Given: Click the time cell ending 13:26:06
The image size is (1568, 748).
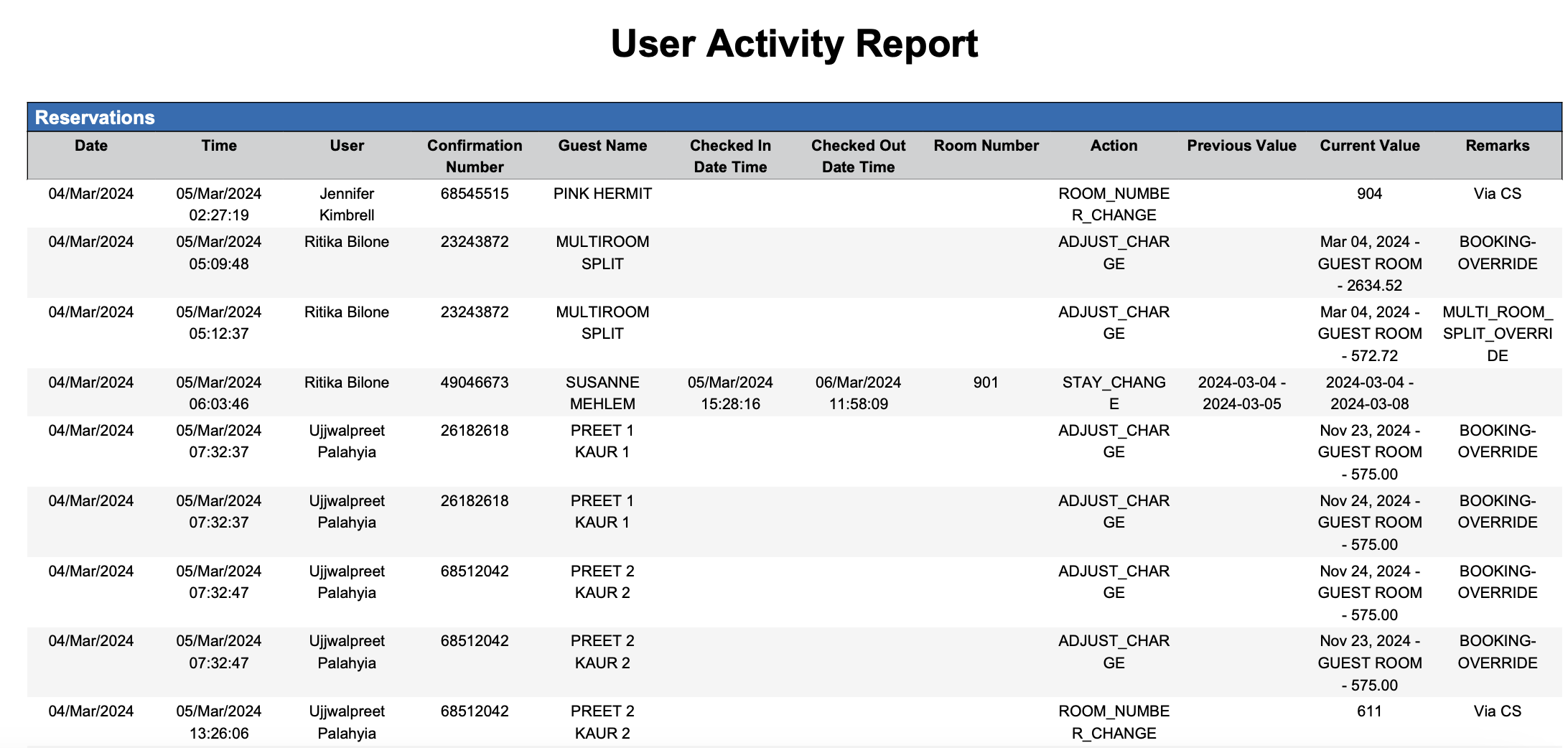Looking at the screenshot, I should click(x=219, y=721).
